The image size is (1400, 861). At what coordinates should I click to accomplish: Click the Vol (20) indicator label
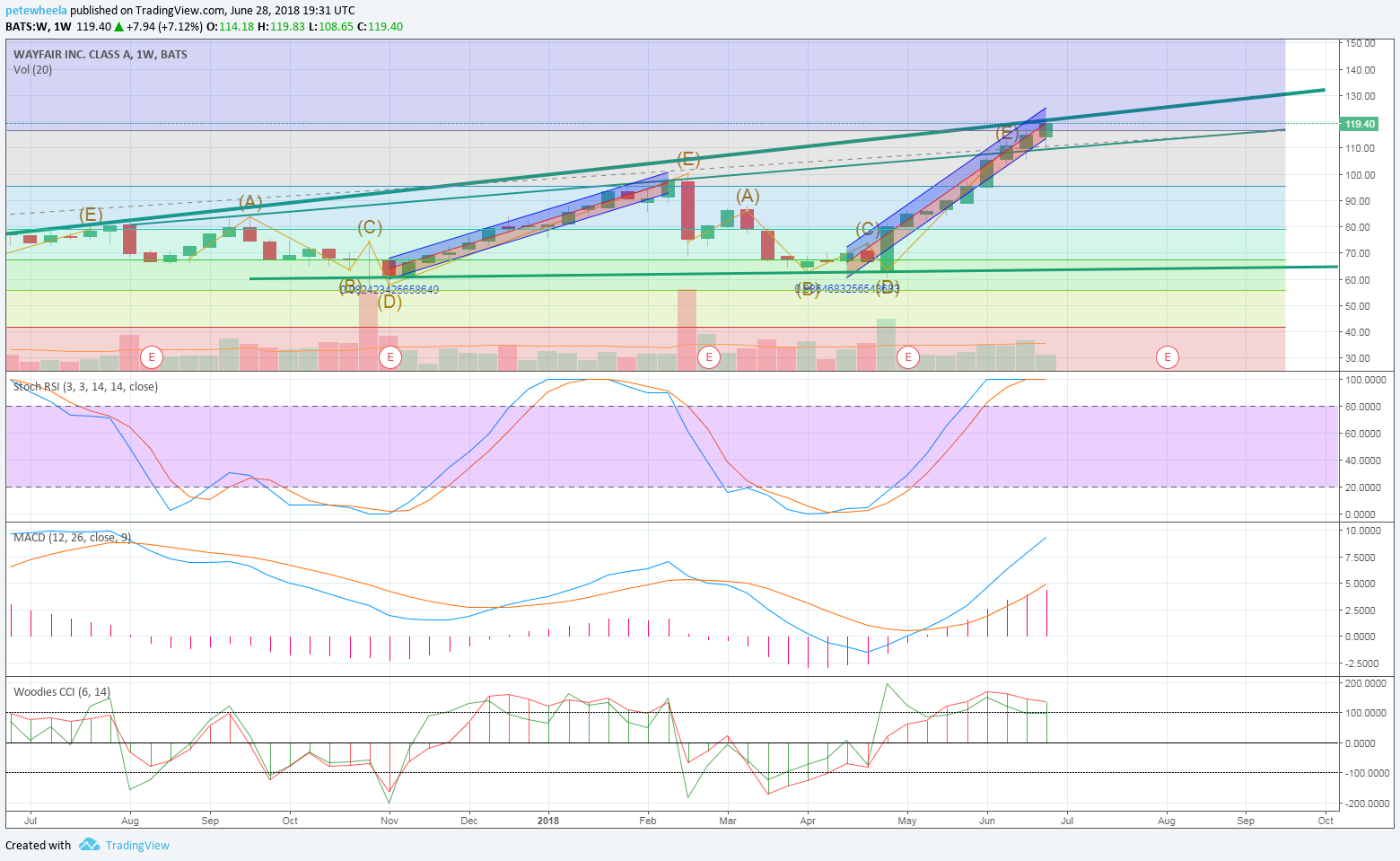point(32,70)
